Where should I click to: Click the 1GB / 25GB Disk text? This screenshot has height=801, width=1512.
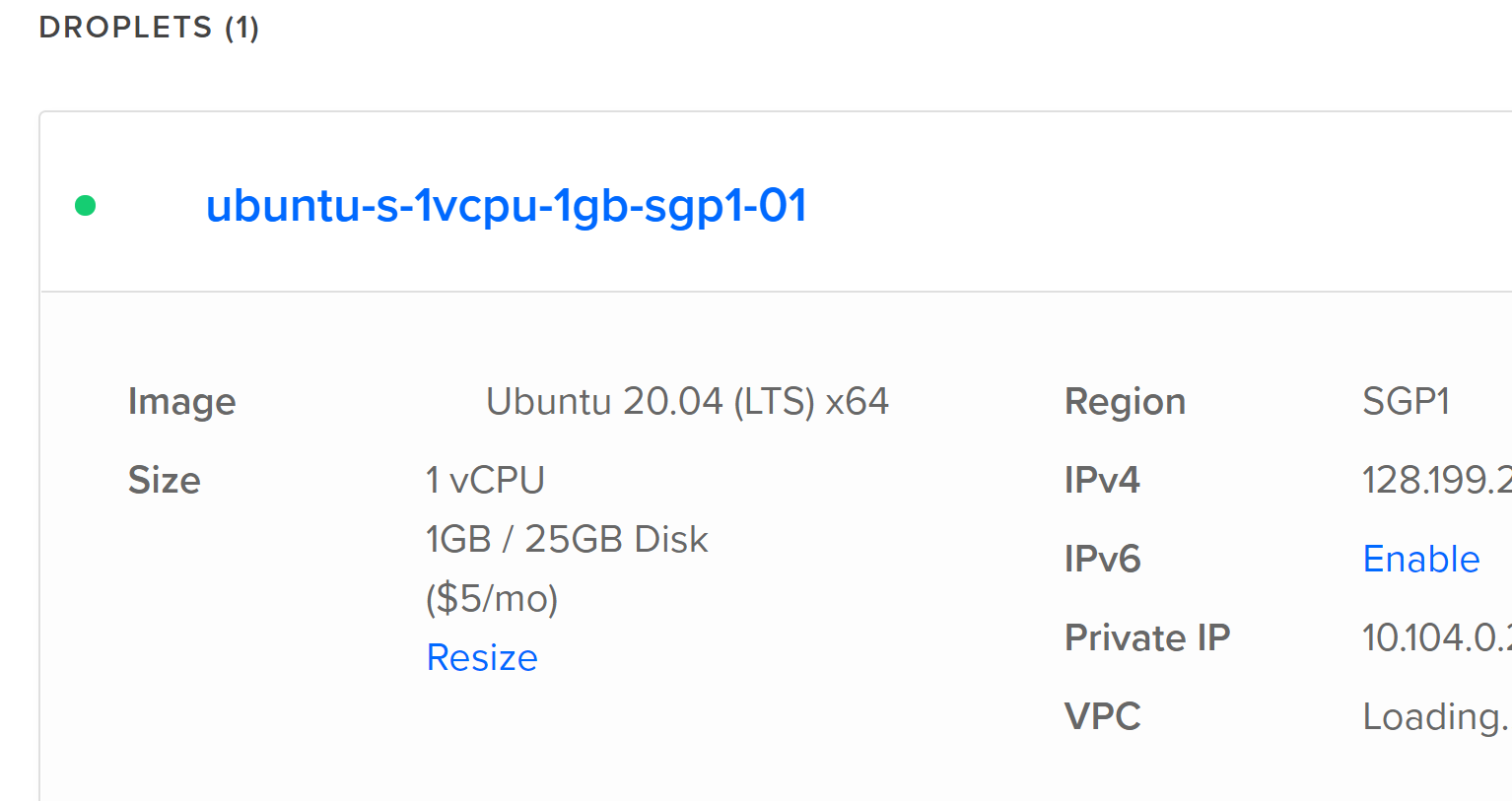[x=567, y=540]
